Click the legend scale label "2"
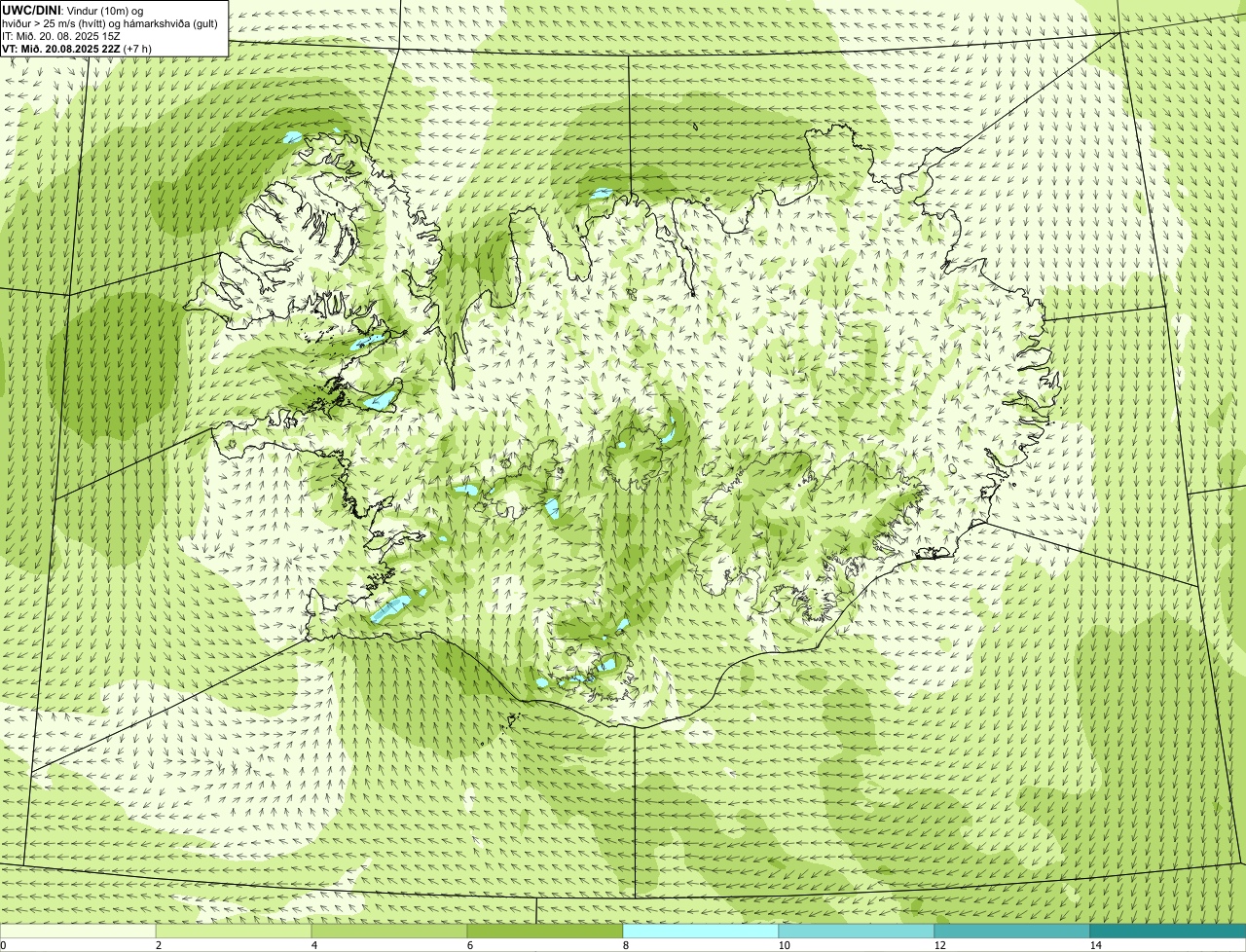Image resolution: width=1246 pixels, height=952 pixels. pyautogui.click(x=158, y=945)
